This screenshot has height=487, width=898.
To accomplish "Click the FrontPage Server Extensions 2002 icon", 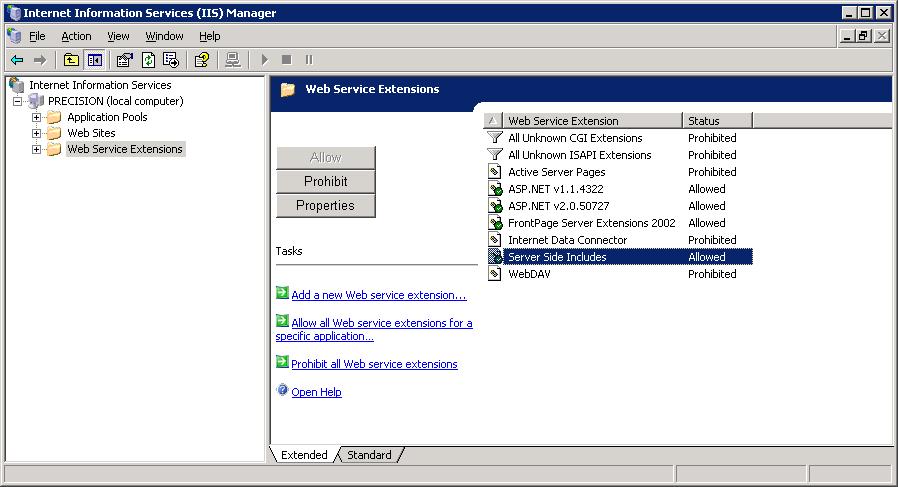I will (495, 223).
